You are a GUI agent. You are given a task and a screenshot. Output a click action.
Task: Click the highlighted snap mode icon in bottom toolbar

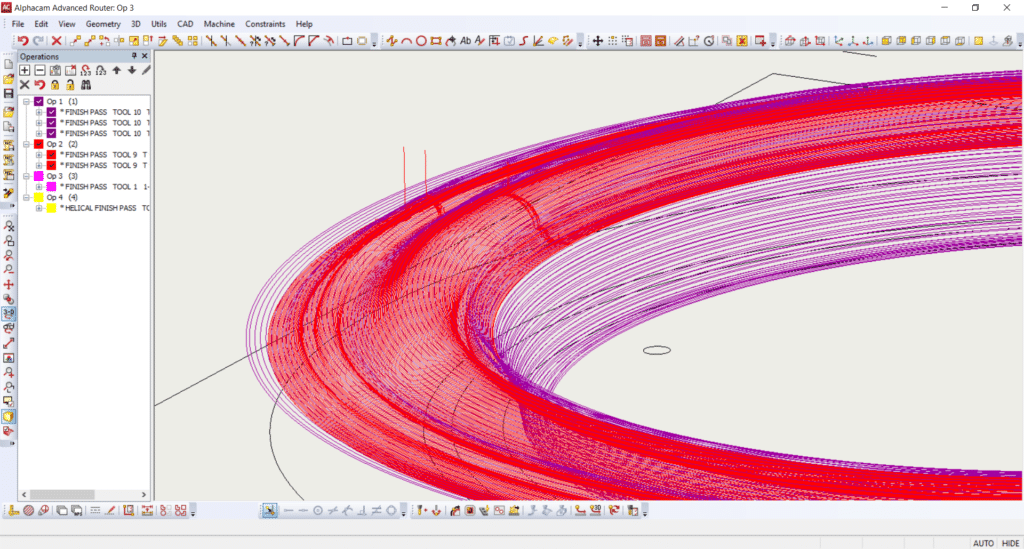tap(269, 510)
